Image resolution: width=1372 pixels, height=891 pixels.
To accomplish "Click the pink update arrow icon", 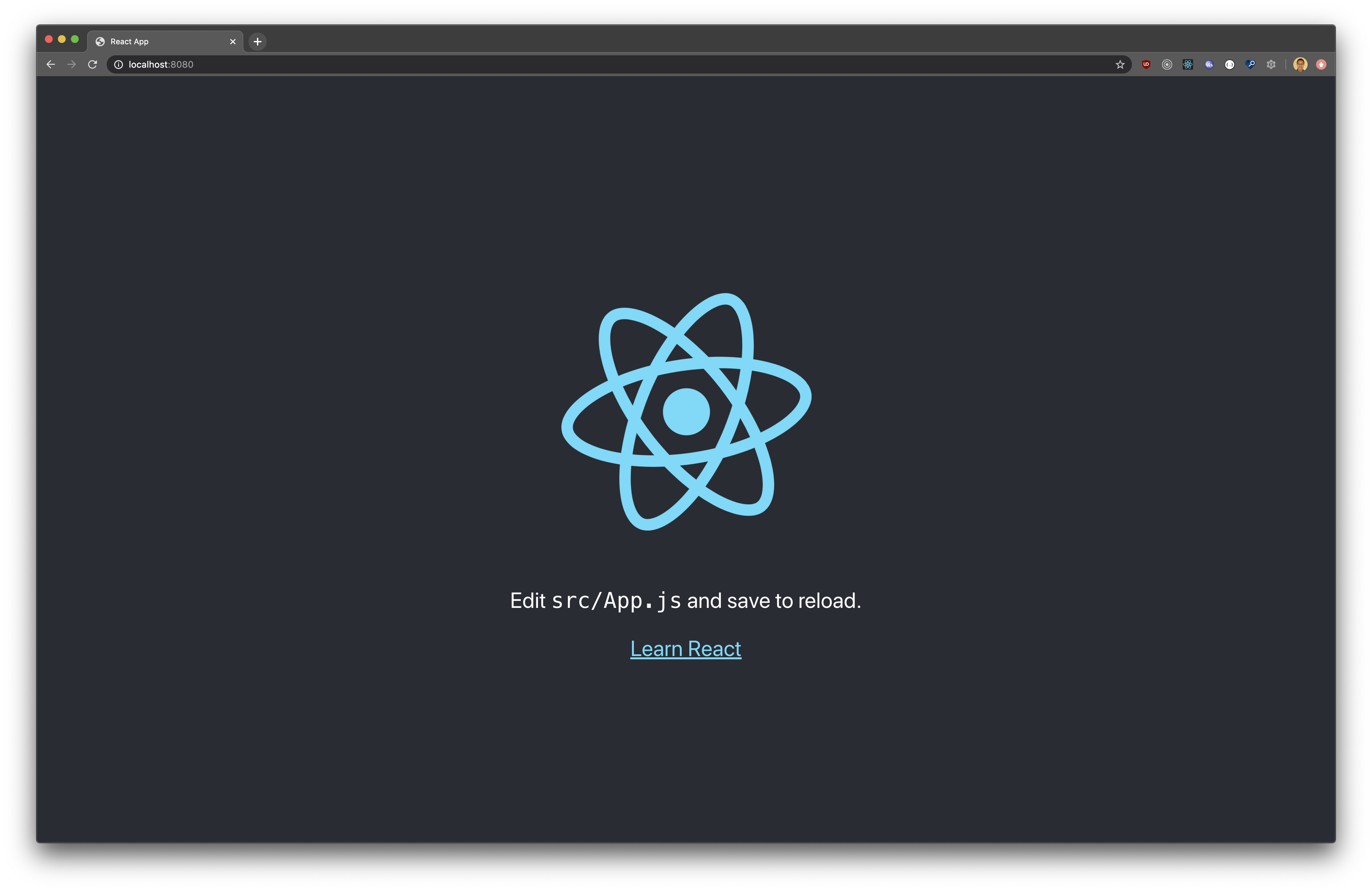I will 1321,64.
